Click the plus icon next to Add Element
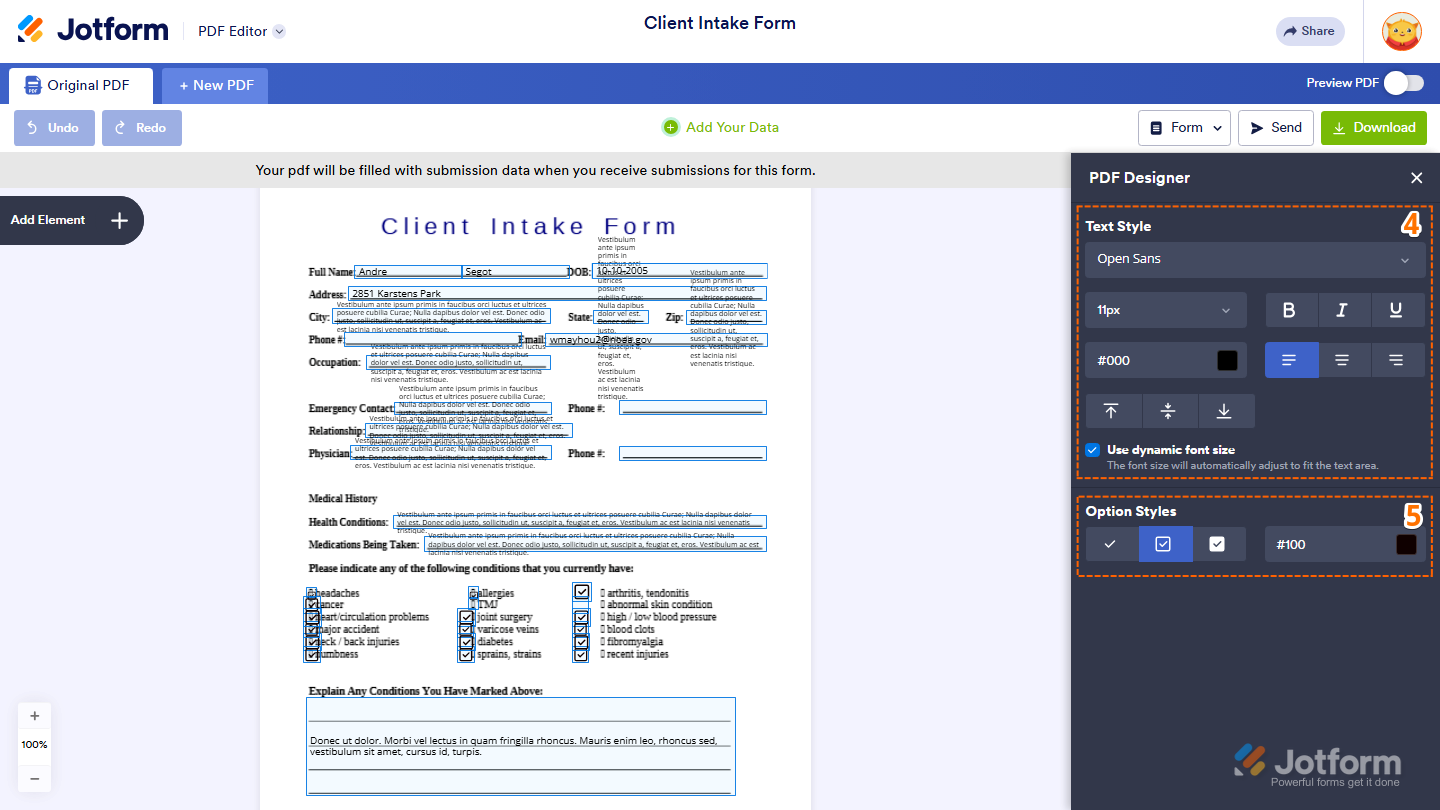Viewport: 1440px width, 810px height. pos(119,220)
